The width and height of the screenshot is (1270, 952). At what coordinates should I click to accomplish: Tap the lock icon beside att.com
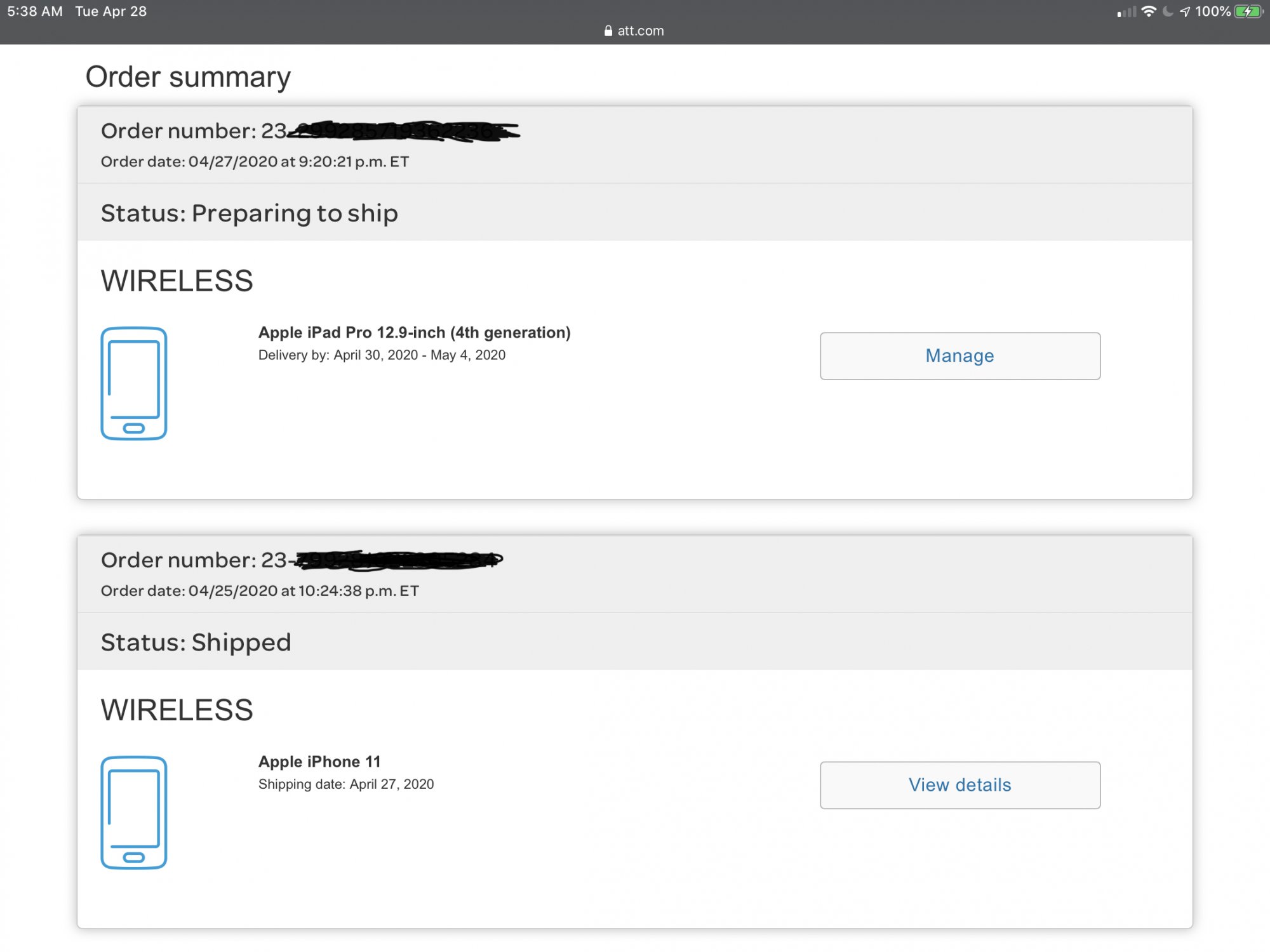coord(608,30)
